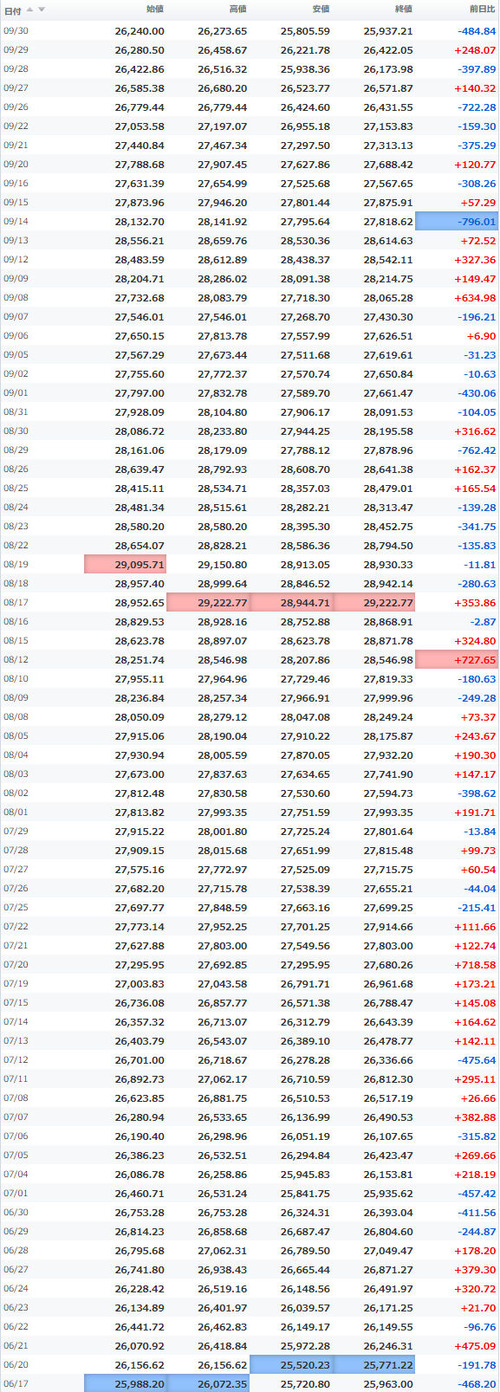This screenshot has width=500, height=1392.
Task: Select the +120.77 change on 09/20
Action: point(473,164)
